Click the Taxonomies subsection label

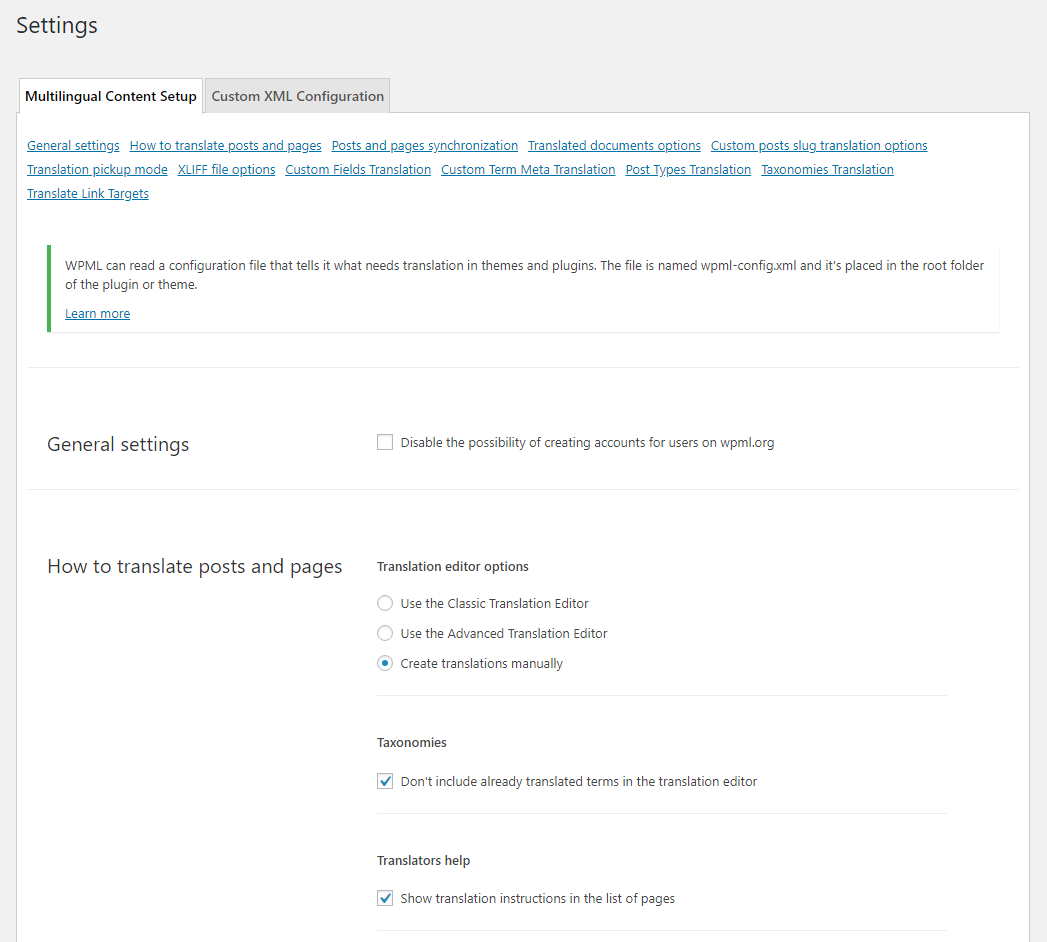[411, 742]
